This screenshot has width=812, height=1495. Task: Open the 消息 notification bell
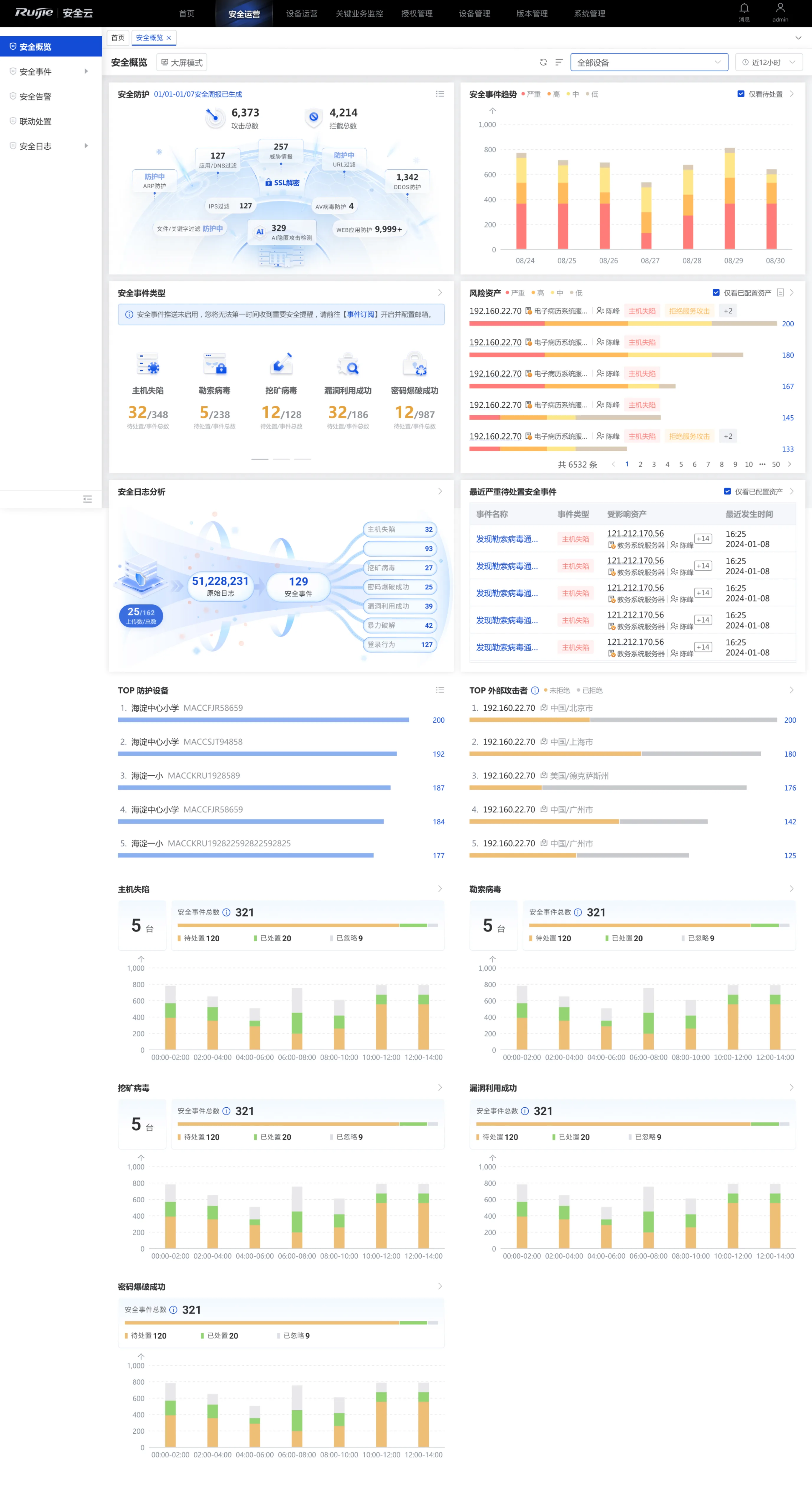(x=744, y=8)
